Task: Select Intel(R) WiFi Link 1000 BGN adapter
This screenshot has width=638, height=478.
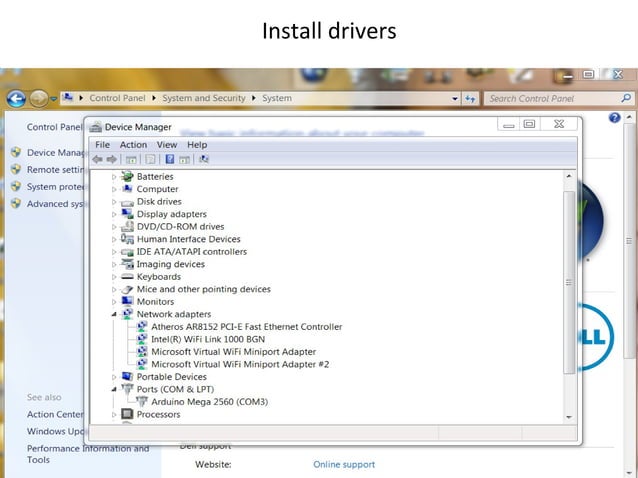Action: [x=208, y=339]
